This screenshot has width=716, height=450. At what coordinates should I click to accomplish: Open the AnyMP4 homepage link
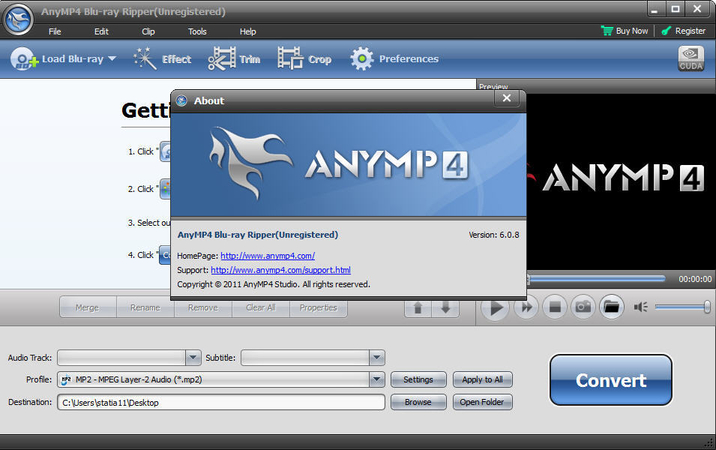(x=268, y=256)
